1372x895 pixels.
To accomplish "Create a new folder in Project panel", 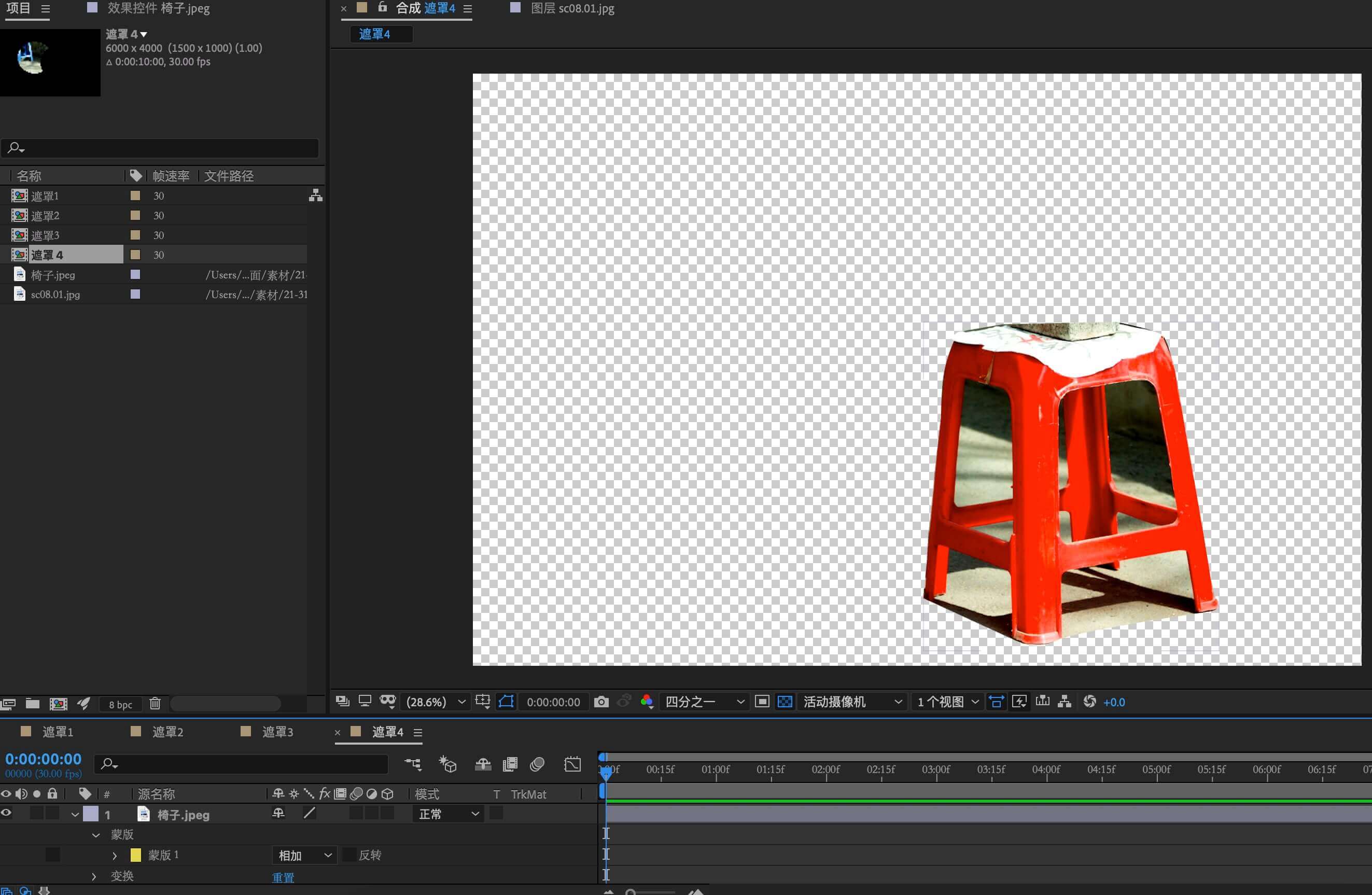I will point(33,704).
